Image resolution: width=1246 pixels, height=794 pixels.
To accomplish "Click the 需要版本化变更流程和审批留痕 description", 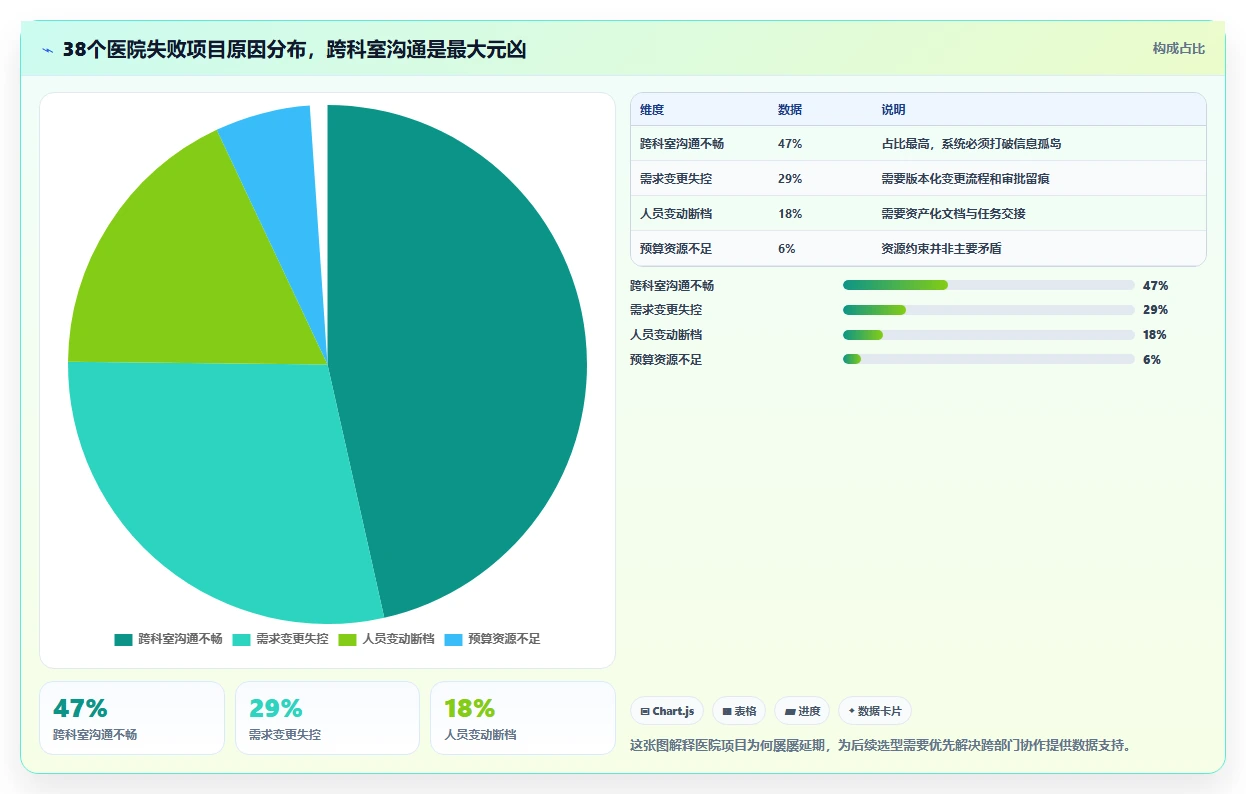I will 965,179.
